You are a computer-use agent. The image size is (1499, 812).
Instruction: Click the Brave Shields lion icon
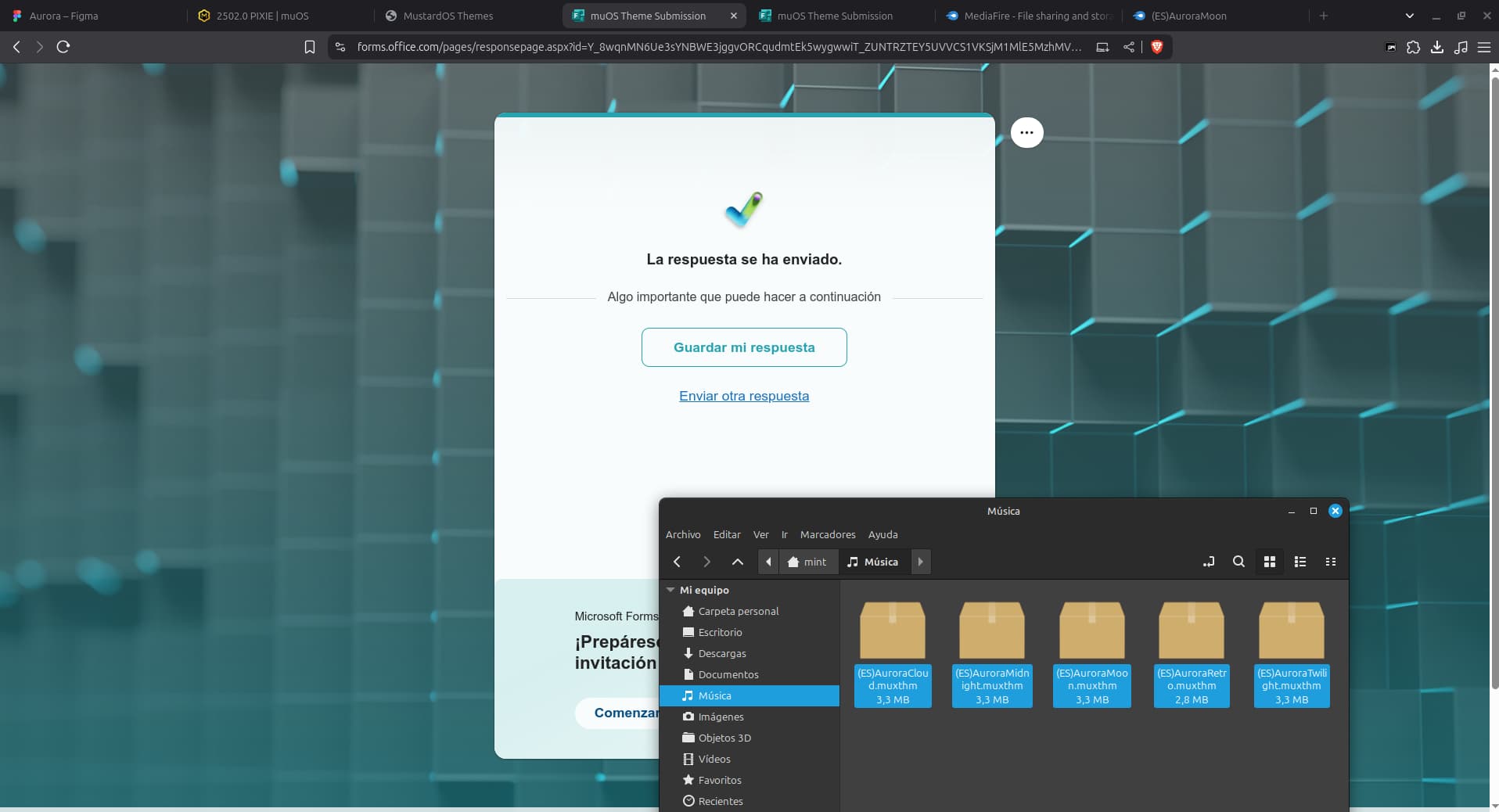[1156, 47]
